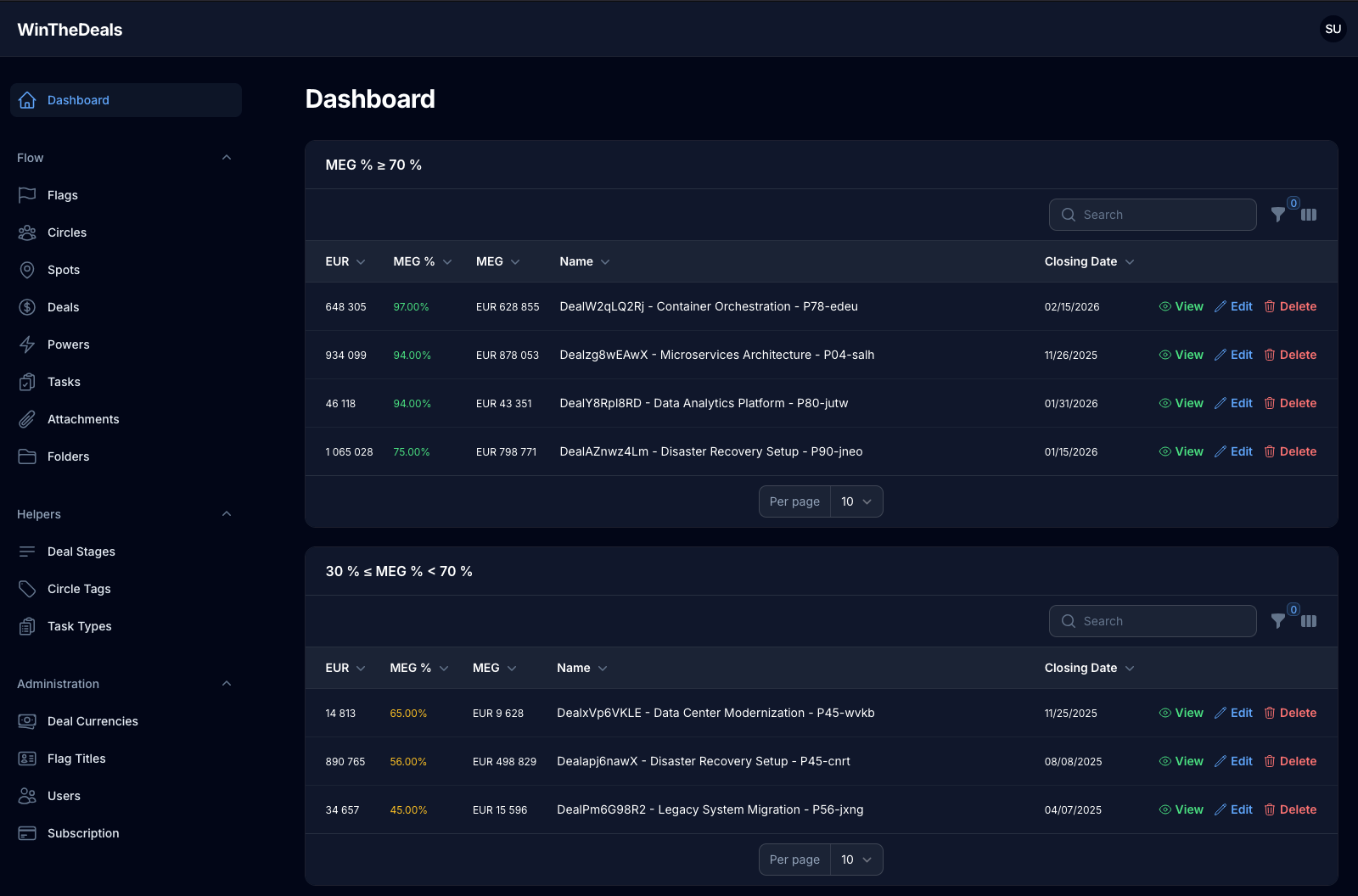The image size is (1358, 896).
Task: Edit the Data Center Modernization deal
Action: [x=1233, y=713]
